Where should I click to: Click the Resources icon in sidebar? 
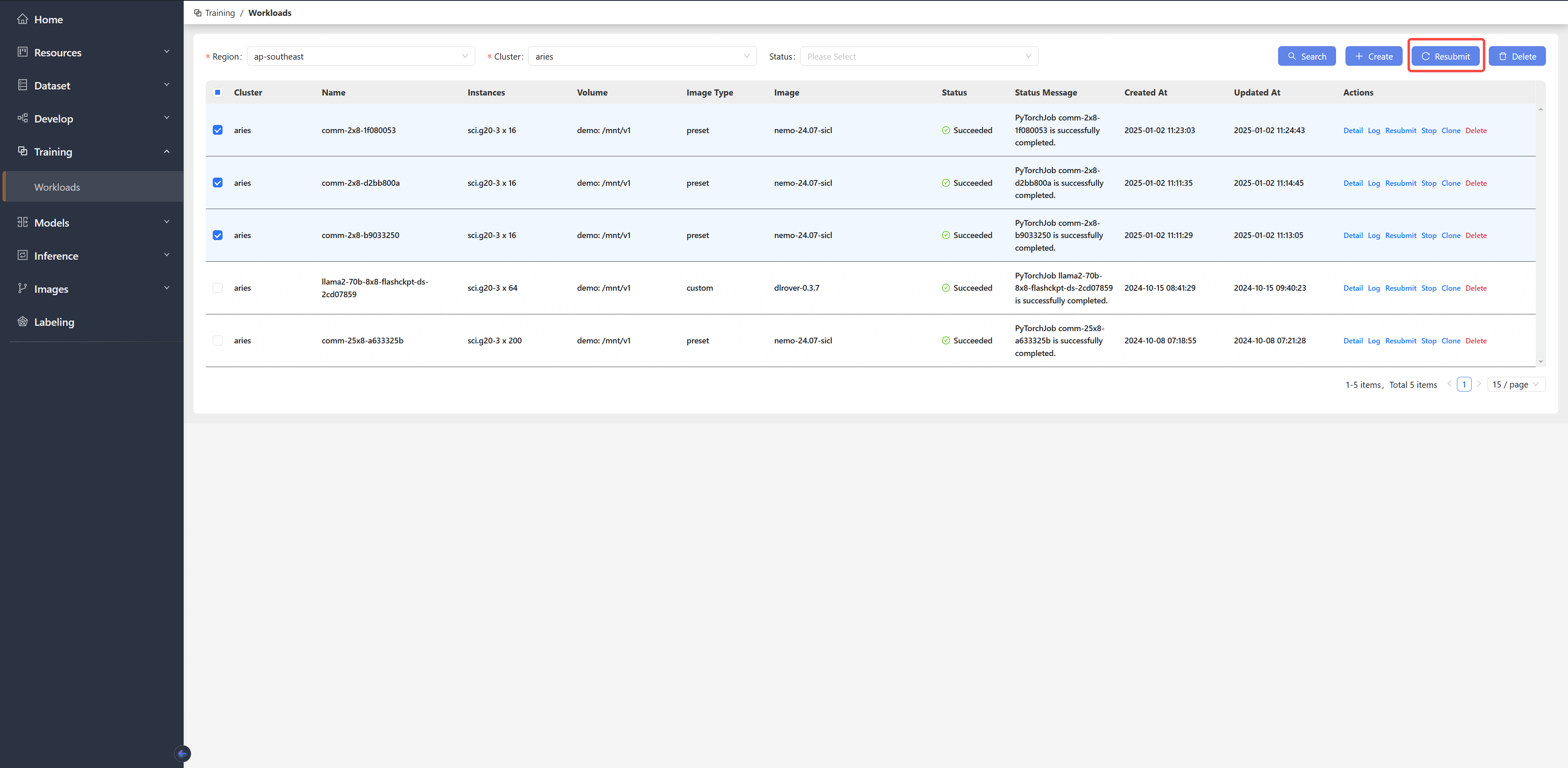[22, 52]
